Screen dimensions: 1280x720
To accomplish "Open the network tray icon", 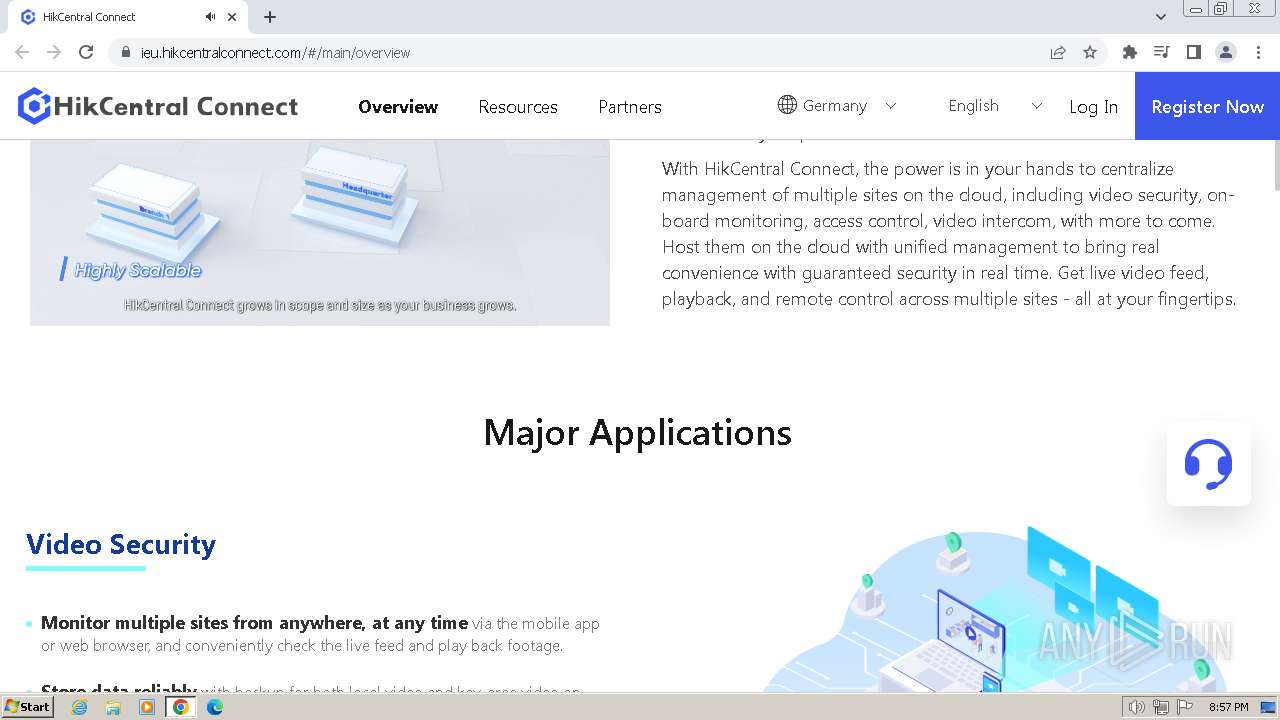I will click(1161, 707).
